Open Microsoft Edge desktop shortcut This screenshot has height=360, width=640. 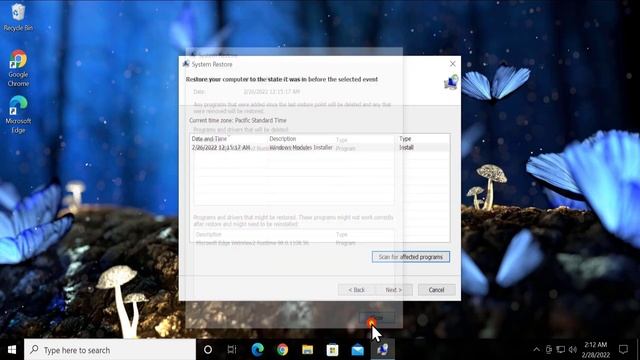pos(18,114)
